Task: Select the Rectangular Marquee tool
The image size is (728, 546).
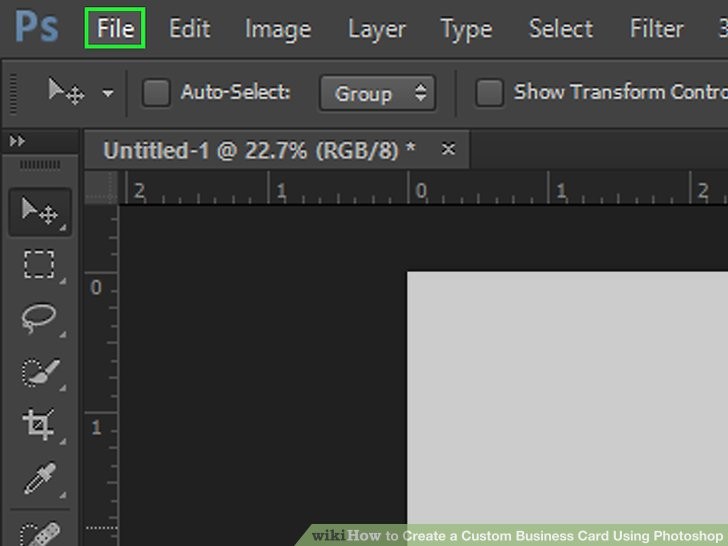Action: pos(40,265)
